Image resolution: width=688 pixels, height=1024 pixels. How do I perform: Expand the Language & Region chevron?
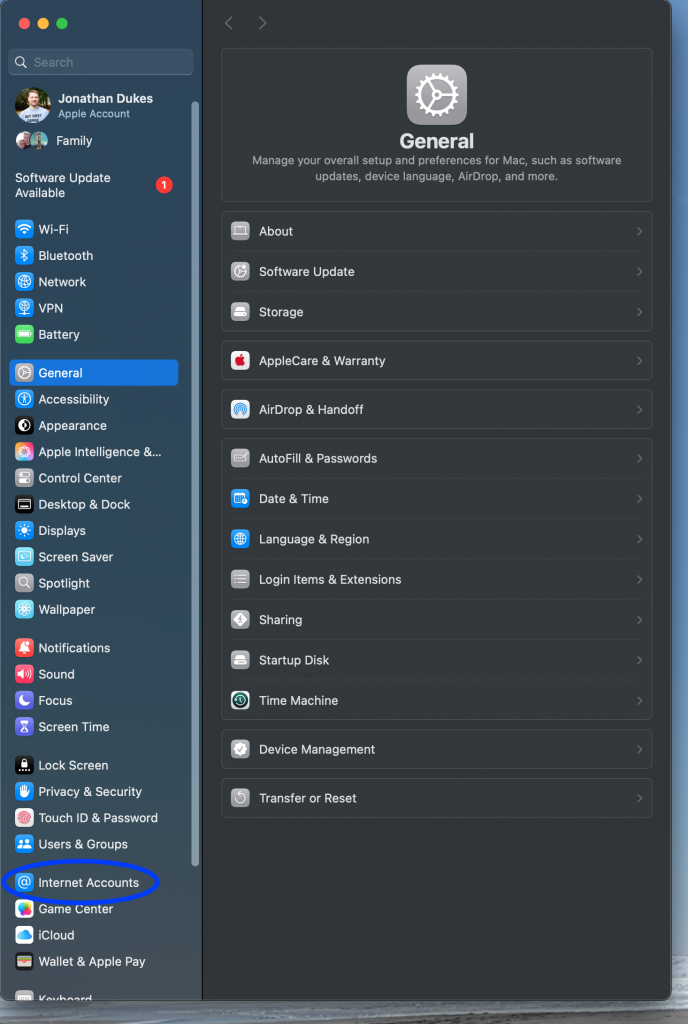point(639,539)
